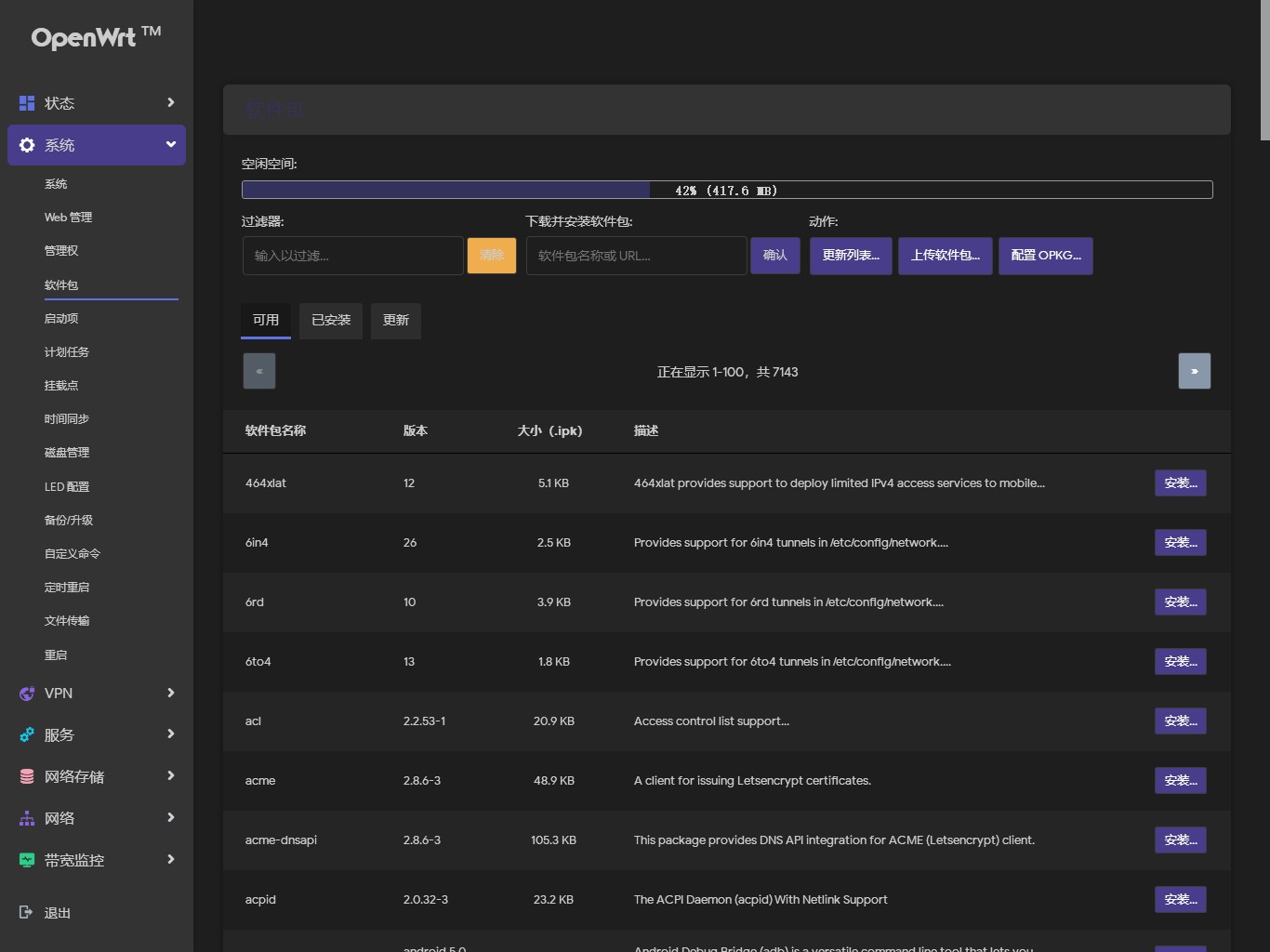Viewport: 1270px width, 952px height.
Task: Click the free space progress bar
Action: coord(727,190)
